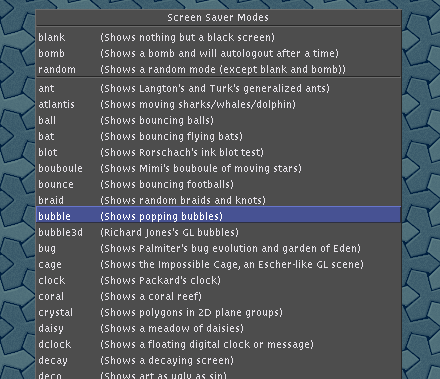440x379 pixels.
Task: Select daisy meadow of daisies mode
Action: (218, 328)
